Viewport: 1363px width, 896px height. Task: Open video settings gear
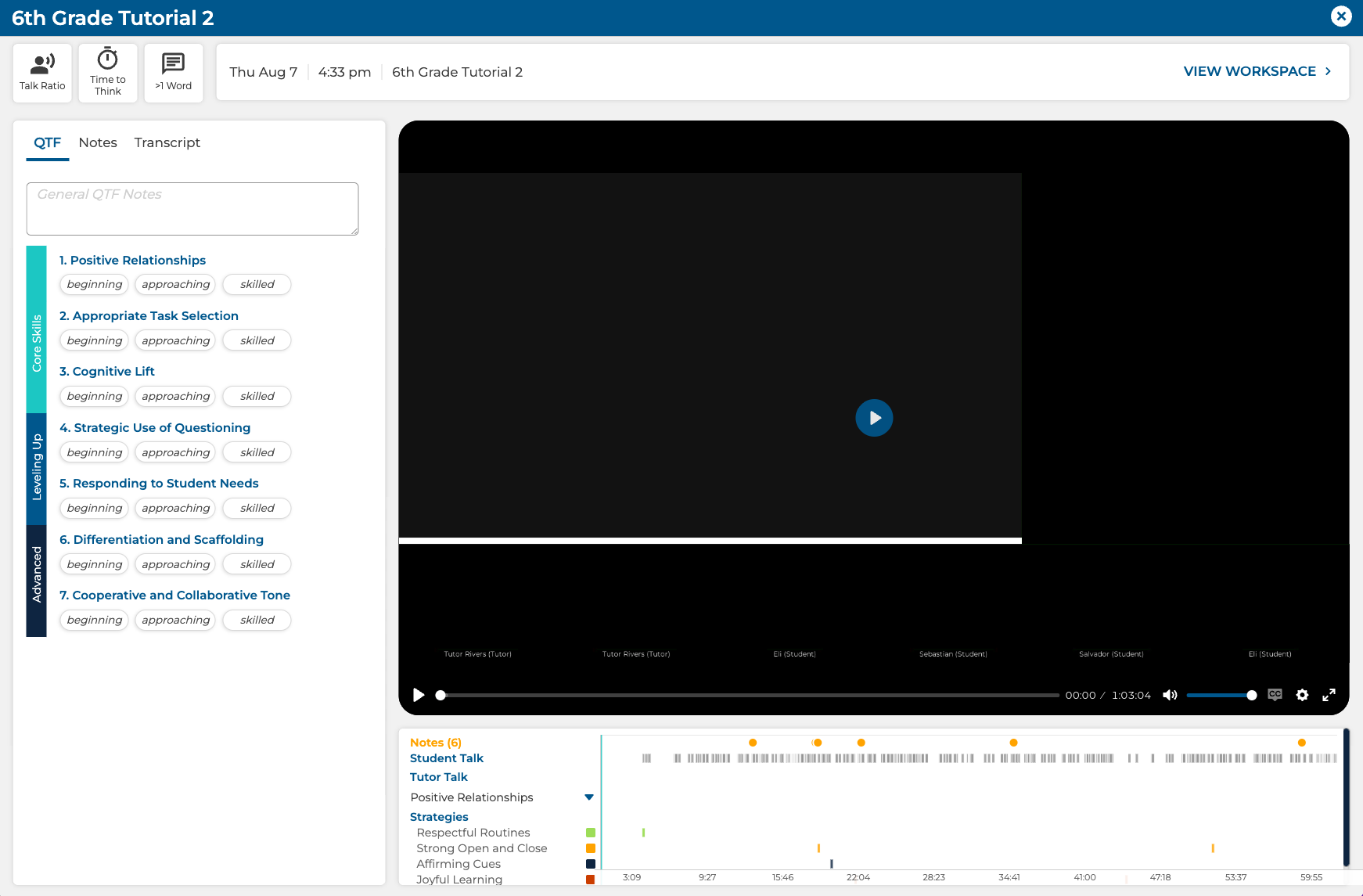coord(1302,695)
